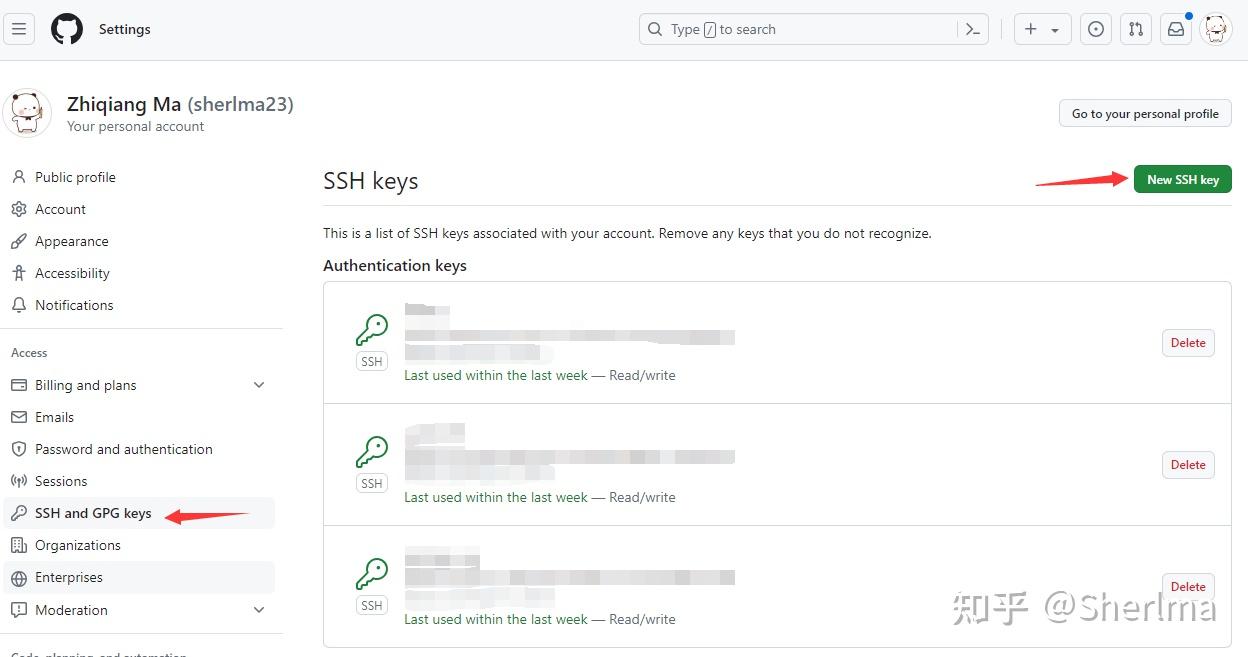Open Accessibility settings
The image size is (1248, 657).
click(140, 273)
